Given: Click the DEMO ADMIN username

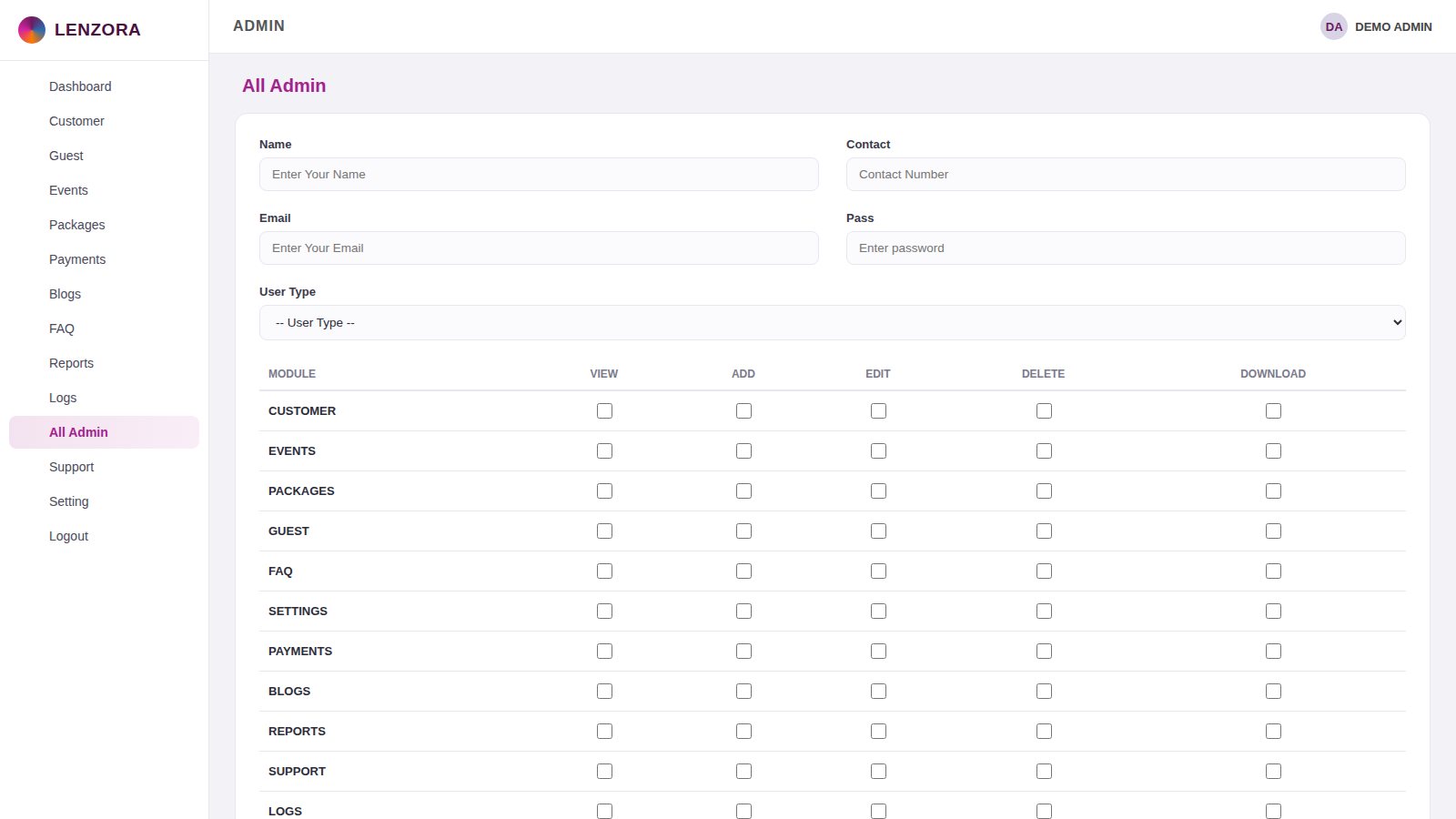Looking at the screenshot, I should (x=1393, y=27).
